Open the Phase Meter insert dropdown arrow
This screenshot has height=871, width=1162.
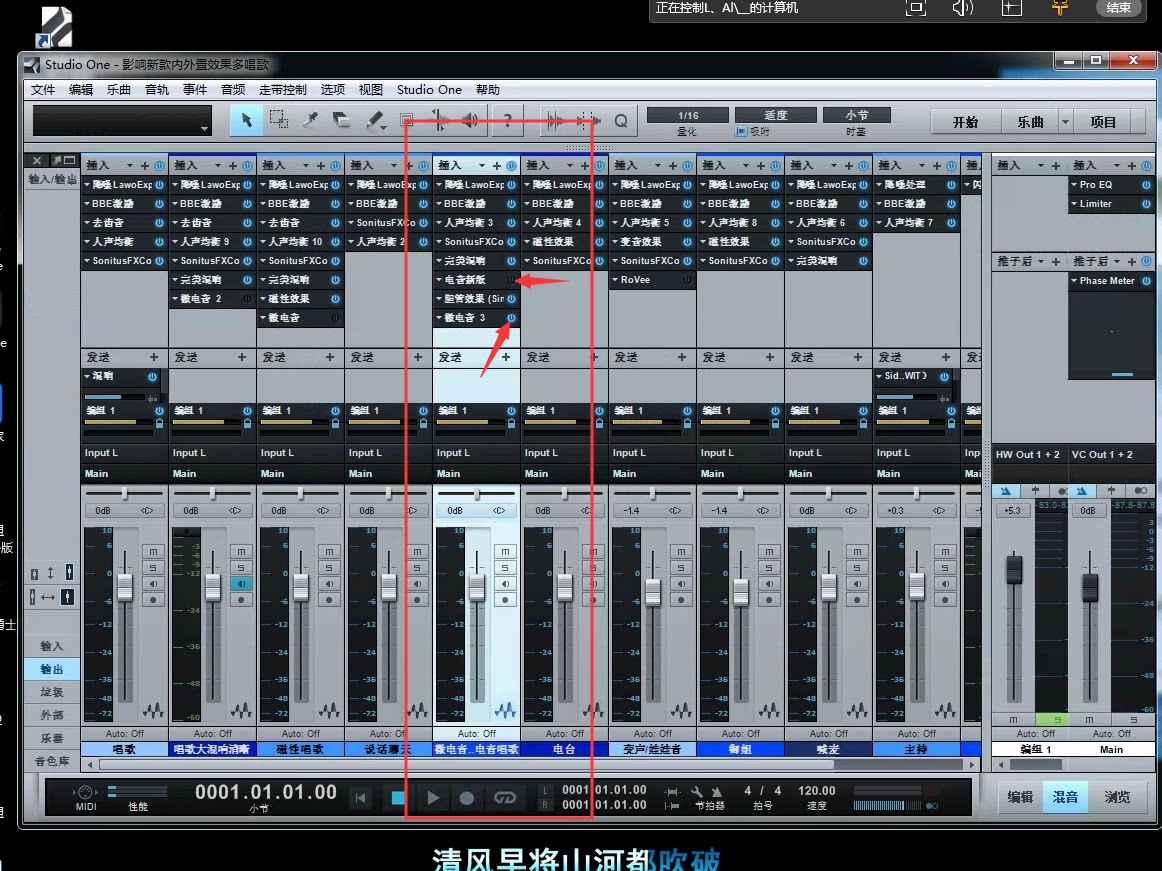point(1074,281)
